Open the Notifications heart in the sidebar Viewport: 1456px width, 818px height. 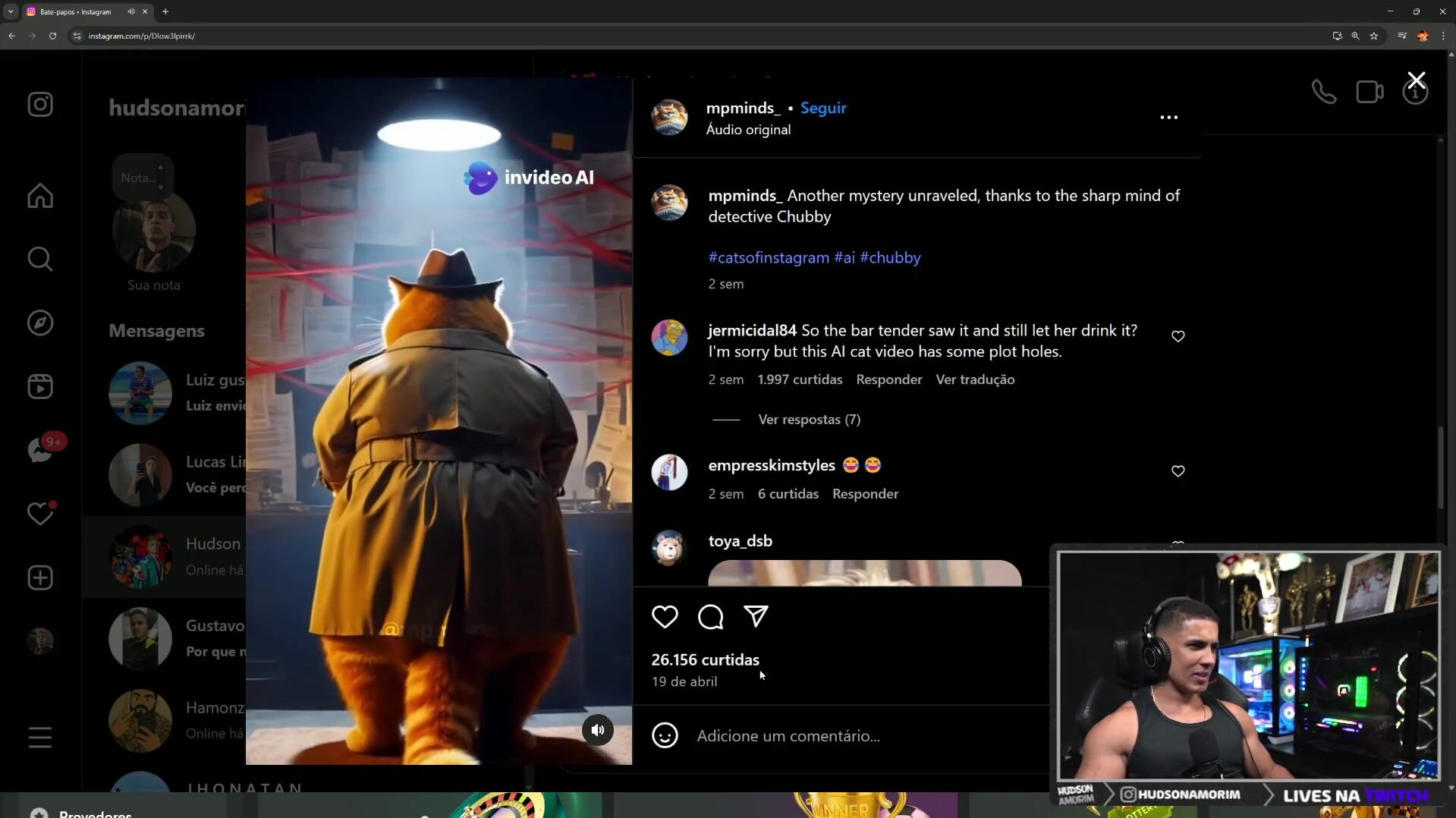pos(40,514)
